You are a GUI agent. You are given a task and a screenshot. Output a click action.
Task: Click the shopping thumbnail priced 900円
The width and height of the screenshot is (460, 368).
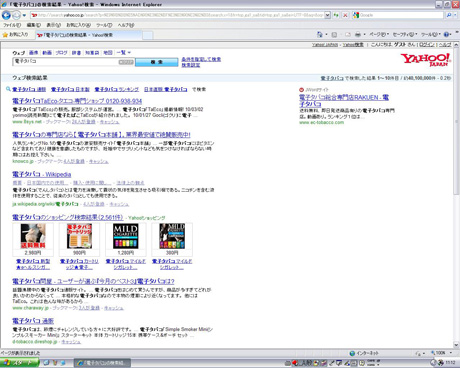tap(79, 236)
